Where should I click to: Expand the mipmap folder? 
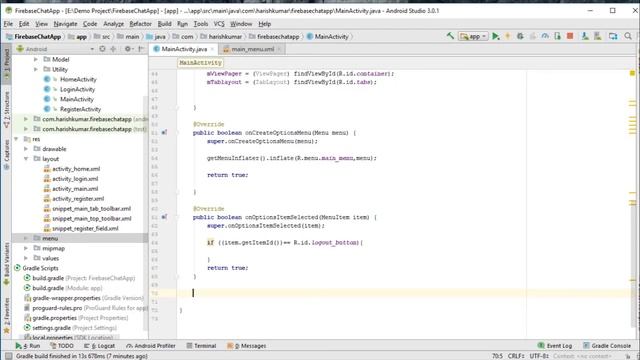(26, 248)
